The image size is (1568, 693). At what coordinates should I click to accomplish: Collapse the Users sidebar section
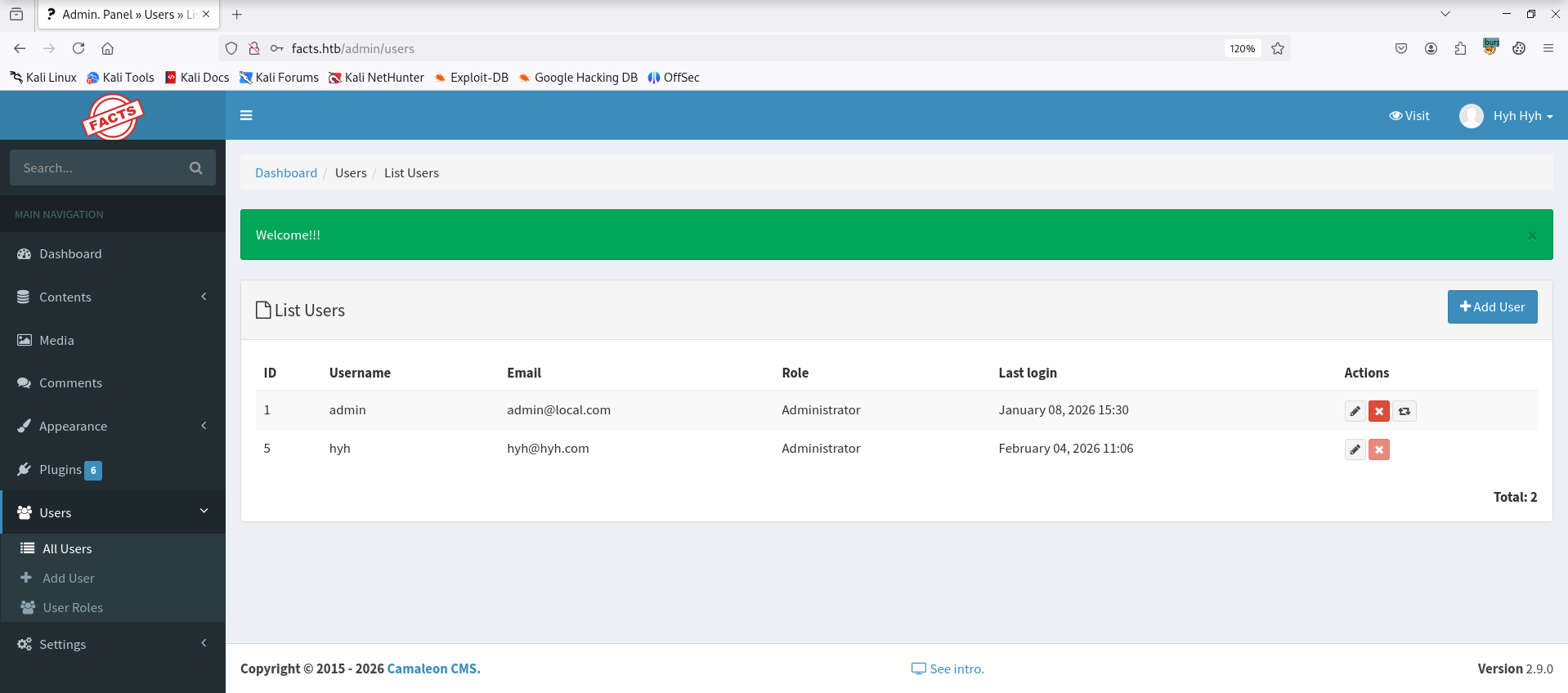coord(112,512)
